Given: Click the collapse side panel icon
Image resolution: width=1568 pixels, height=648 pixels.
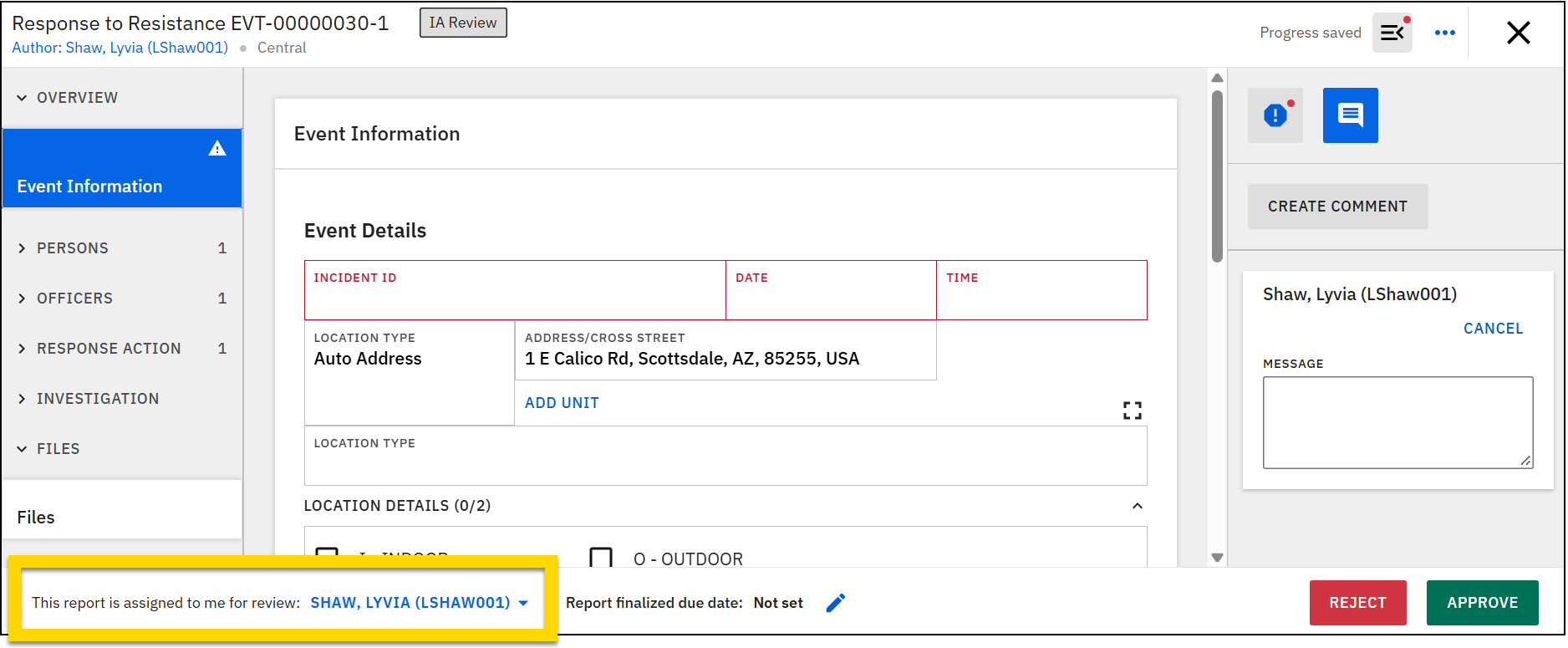Looking at the screenshot, I should coord(1392,33).
